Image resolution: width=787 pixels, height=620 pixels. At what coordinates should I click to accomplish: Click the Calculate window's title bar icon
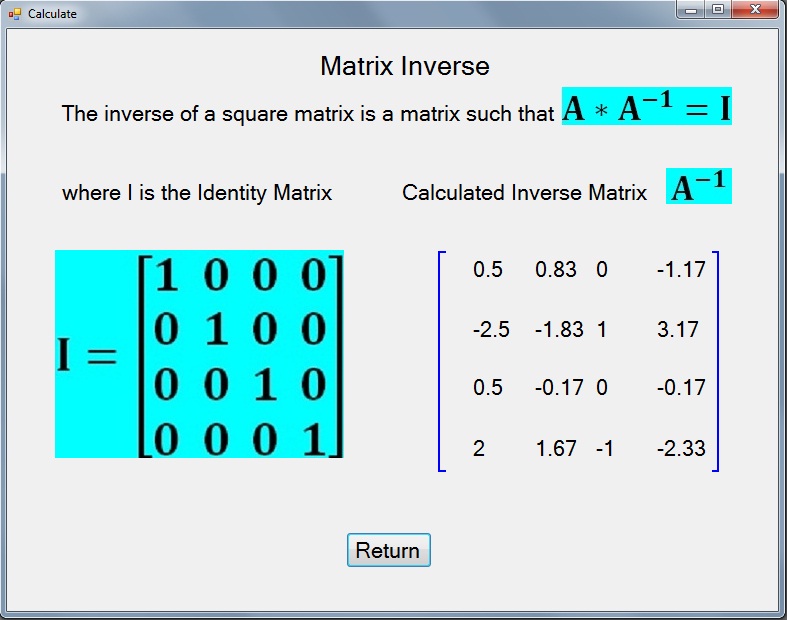coord(15,14)
